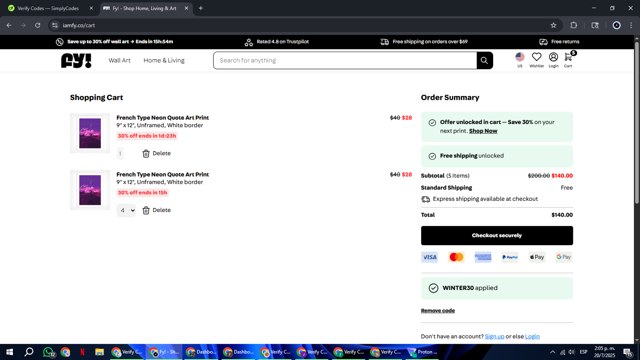Viewport: 640px width, 360px height.
Task: Open File Explorer from taskbar
Action: coord(99,352)
